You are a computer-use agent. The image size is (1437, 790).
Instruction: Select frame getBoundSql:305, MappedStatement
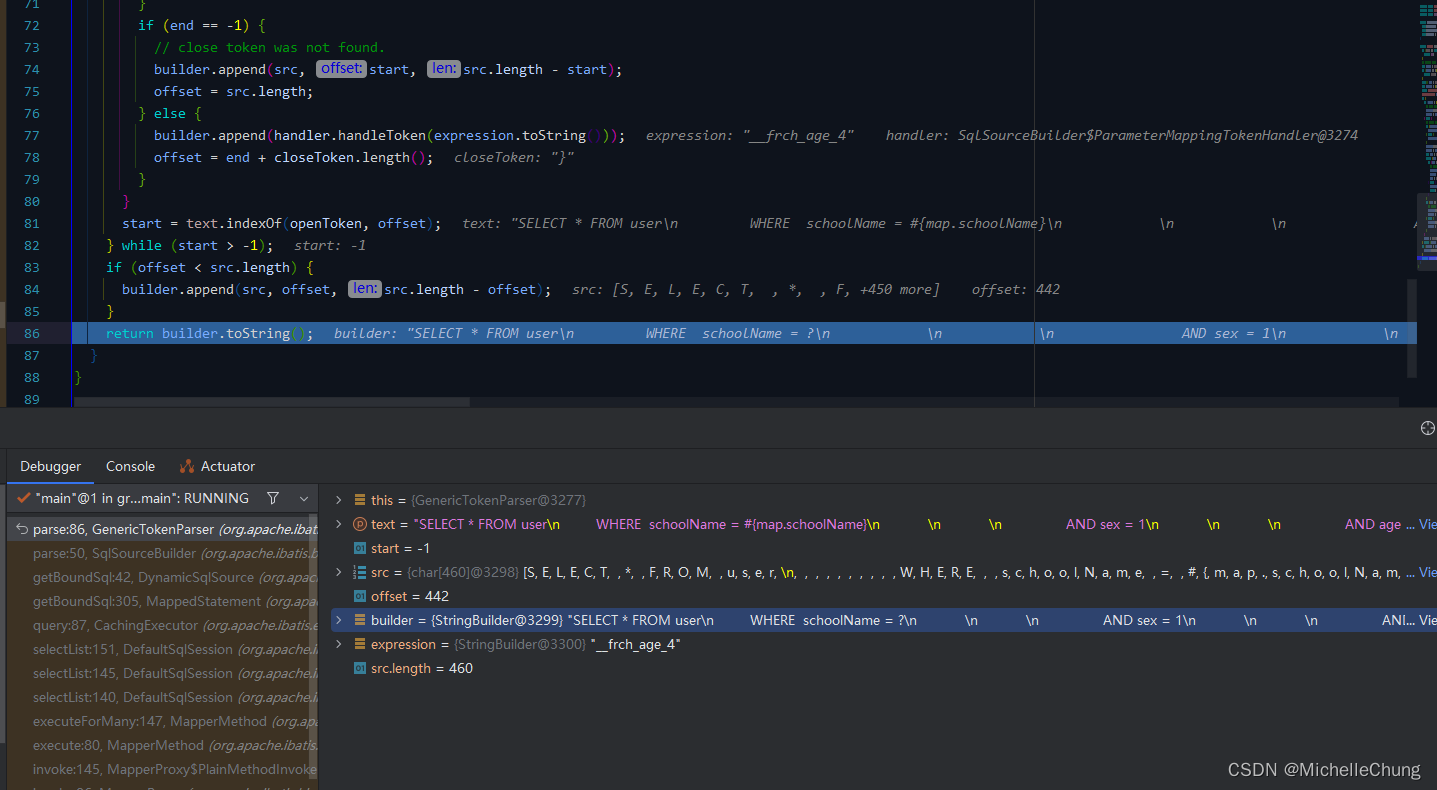pyautogui.click(x=161, y=601)
